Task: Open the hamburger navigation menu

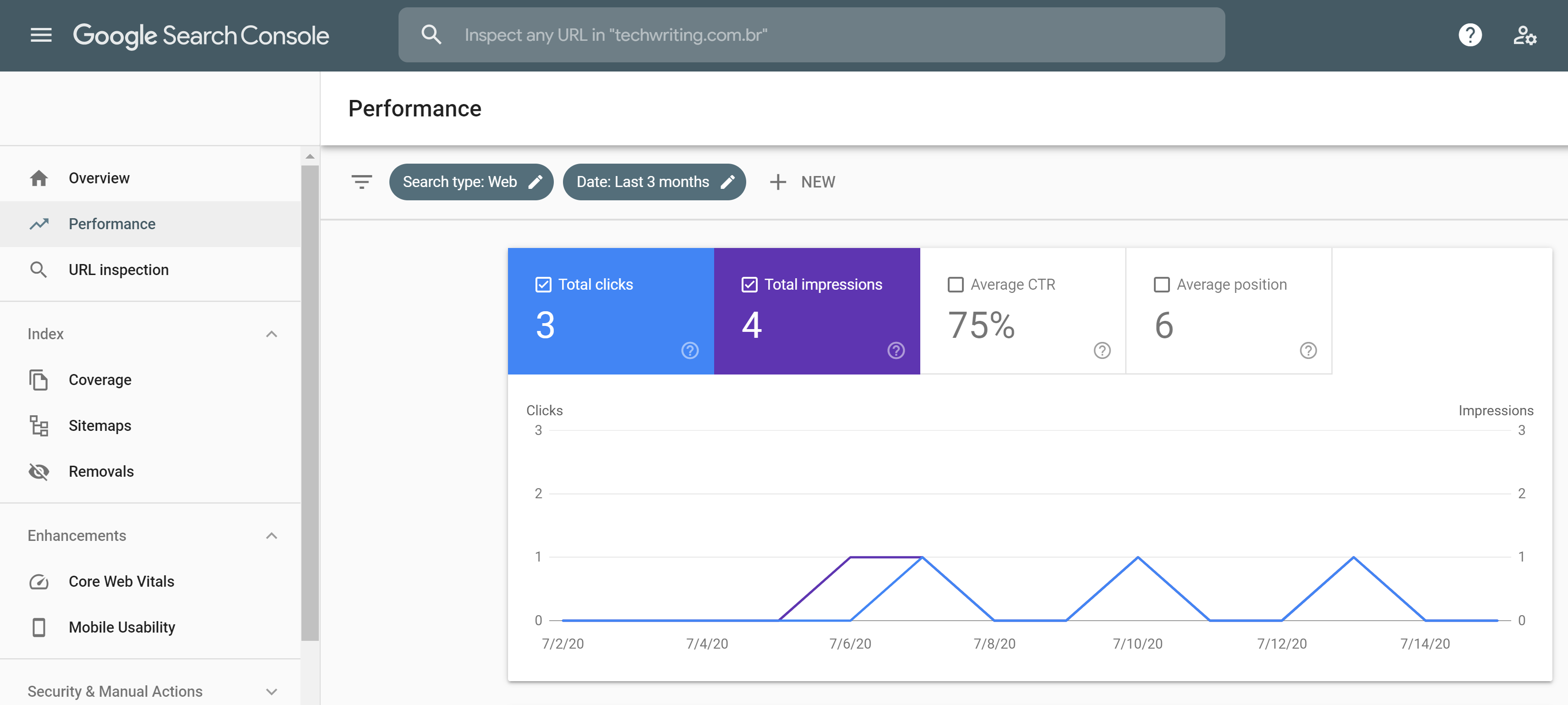Action: (x=41, y=35)
